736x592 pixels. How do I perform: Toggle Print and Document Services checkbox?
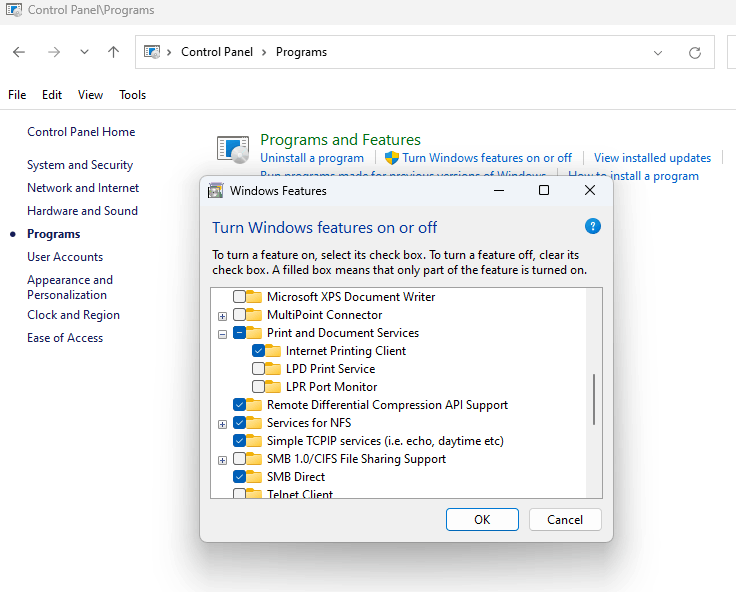[x=239, y=333]
